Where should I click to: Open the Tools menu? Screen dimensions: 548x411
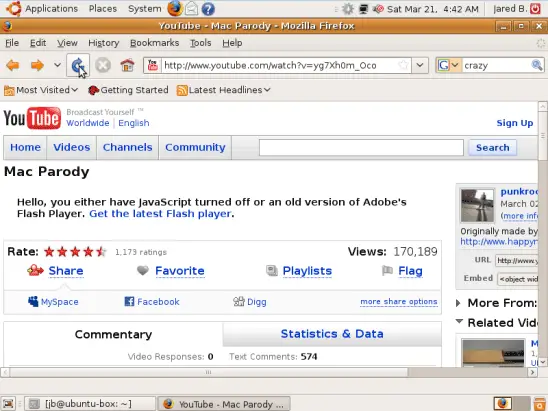click(x=201, y=43)
